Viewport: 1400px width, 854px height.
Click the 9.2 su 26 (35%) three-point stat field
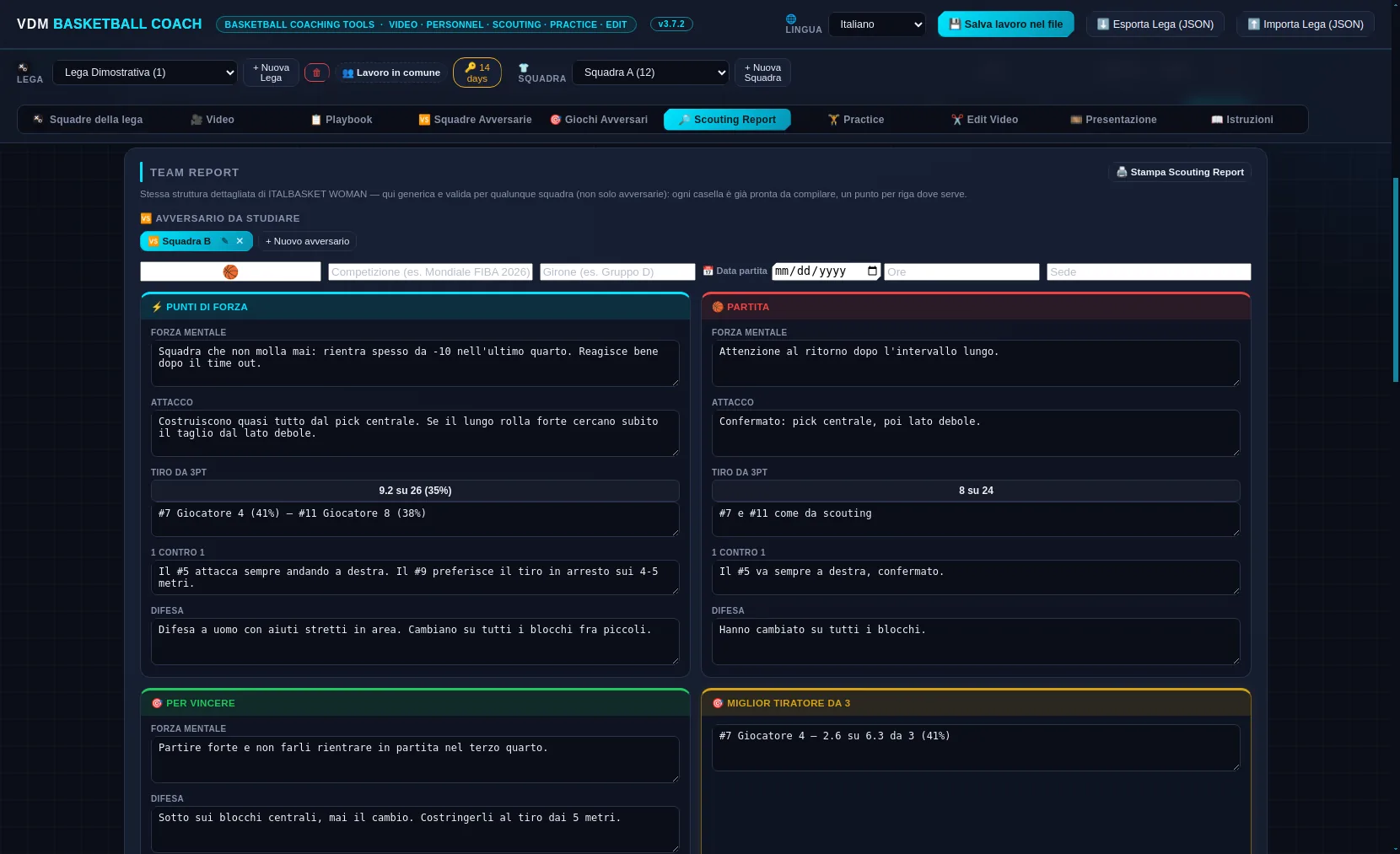[x=415, y=491]
